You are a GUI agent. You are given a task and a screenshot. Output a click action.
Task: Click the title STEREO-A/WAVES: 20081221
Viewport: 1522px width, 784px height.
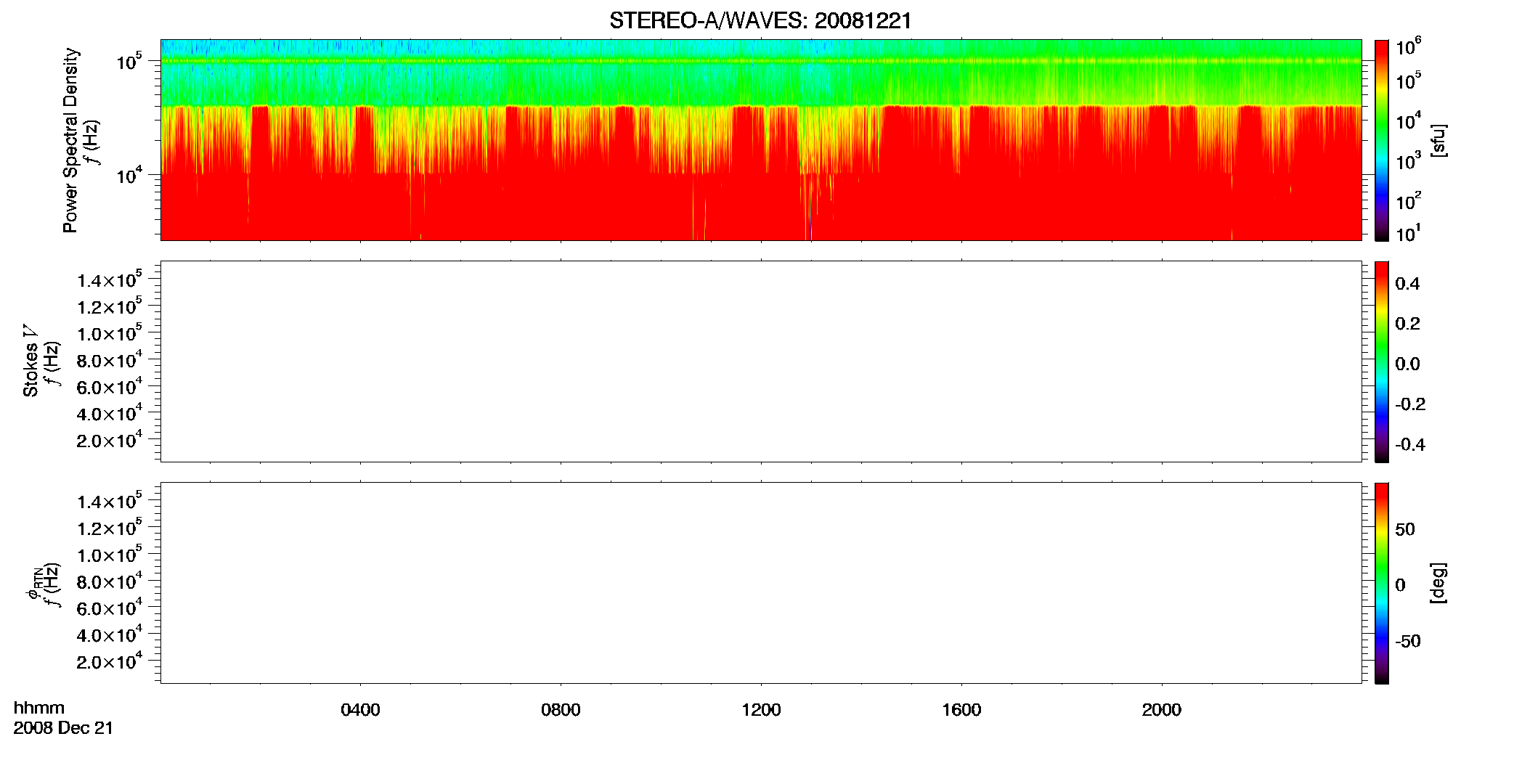coord(760,20)
